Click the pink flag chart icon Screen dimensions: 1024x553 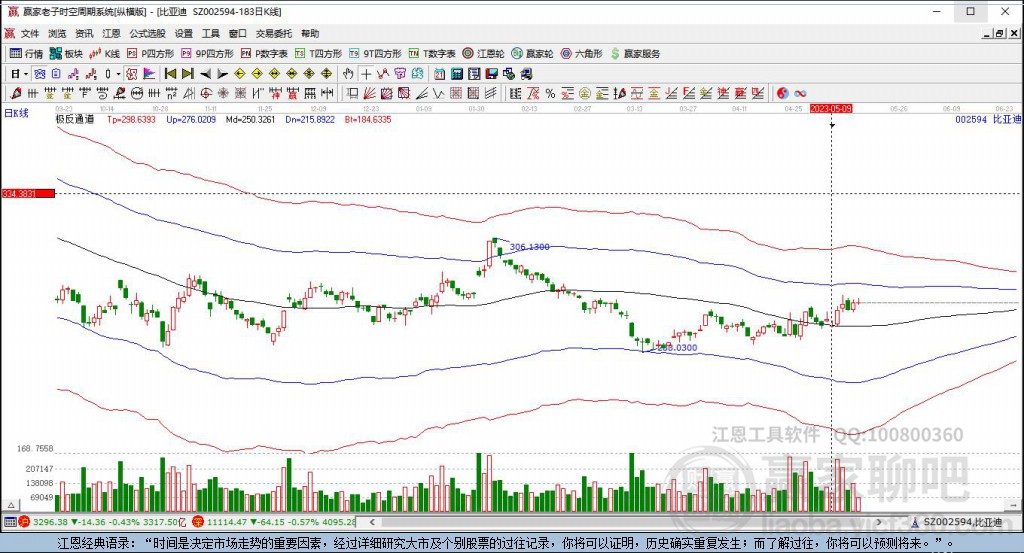tap(149, 74)
